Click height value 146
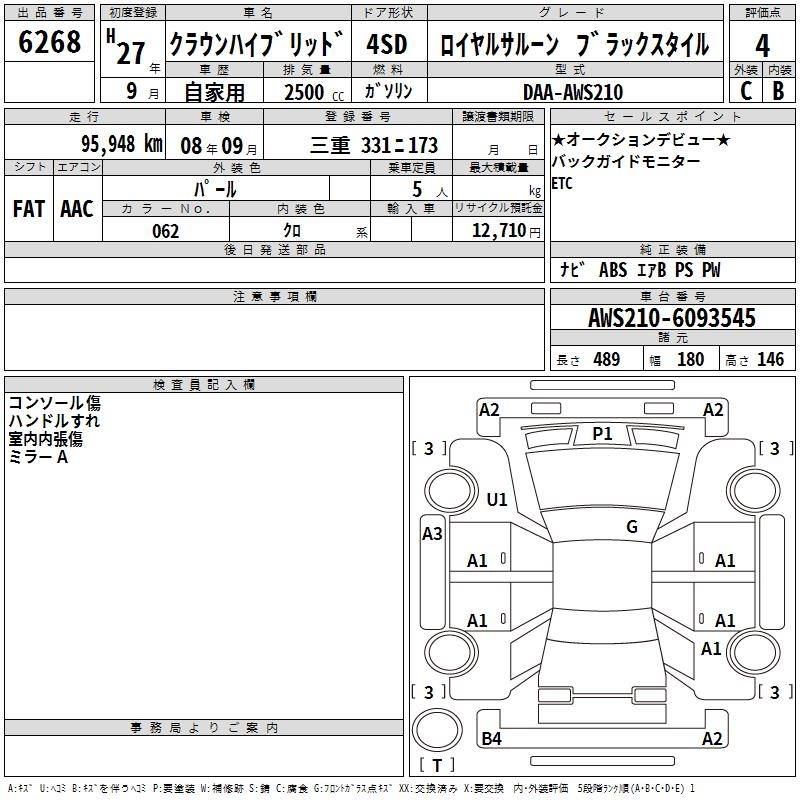The image size is (800, 800). (770, 359)
